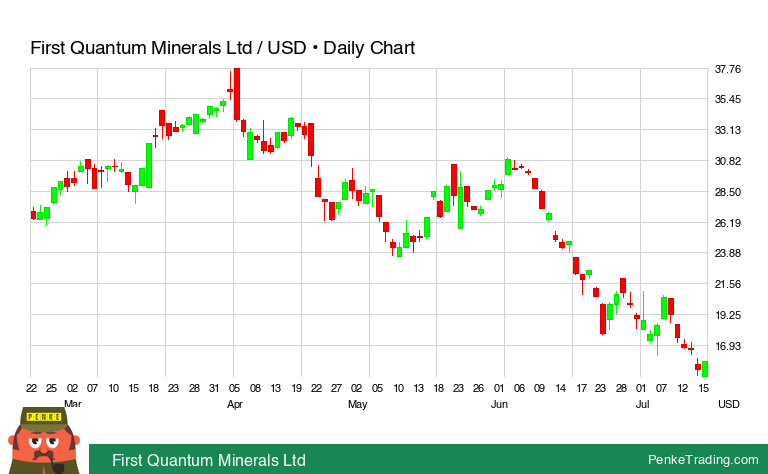Click the 12 date axis label
The image size is (768, 474).
coord(682,388)
